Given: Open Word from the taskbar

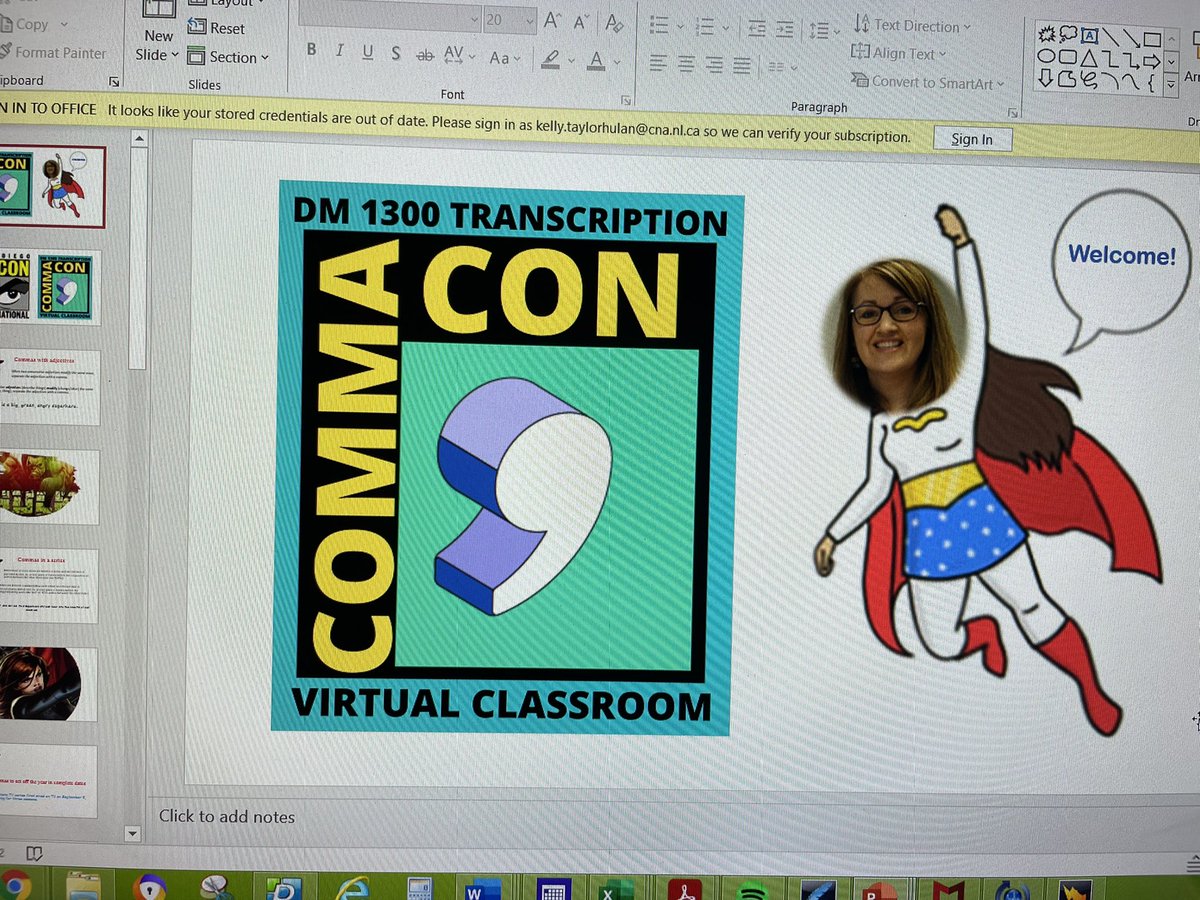Looking at the screenshot, I should (x=482, y=889).
